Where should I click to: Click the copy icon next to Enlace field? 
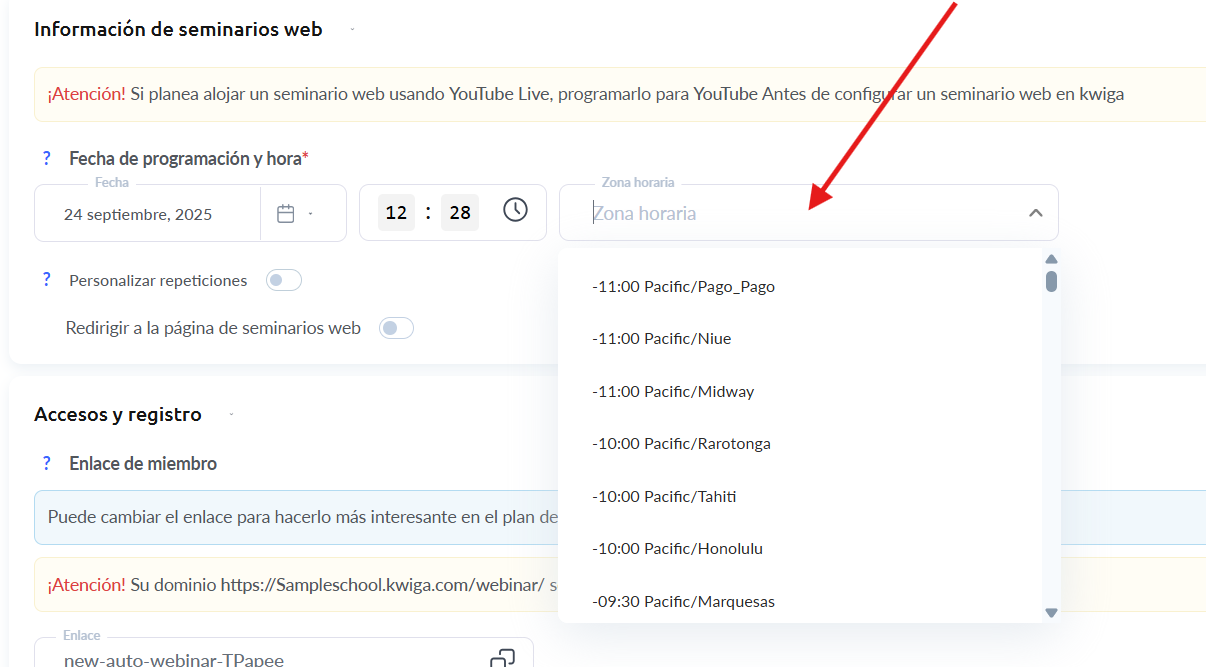click(x=502, y=658)
